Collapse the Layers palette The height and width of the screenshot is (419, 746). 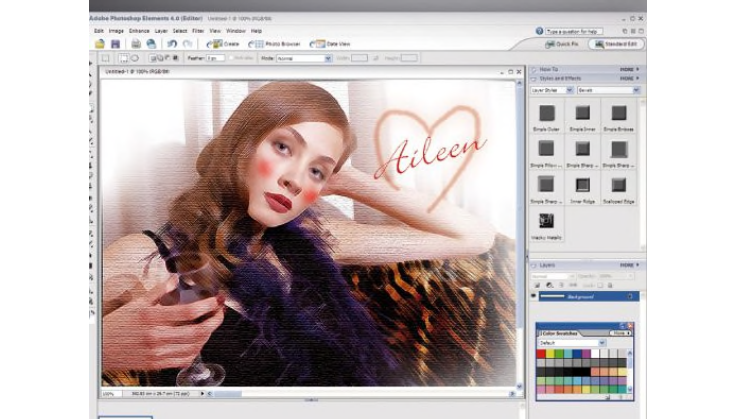pos(533,265)
